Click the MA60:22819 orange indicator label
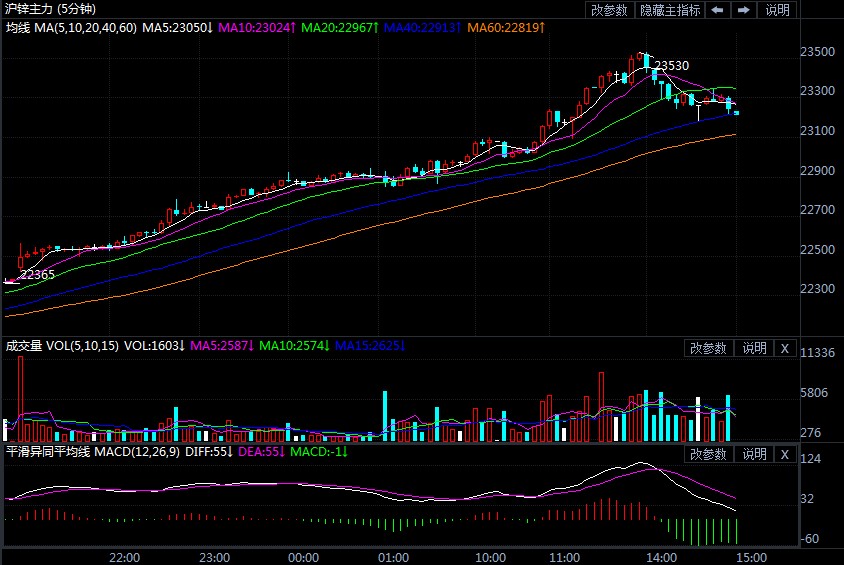Screen dimensions: 844x565 (x=506, y=27)
